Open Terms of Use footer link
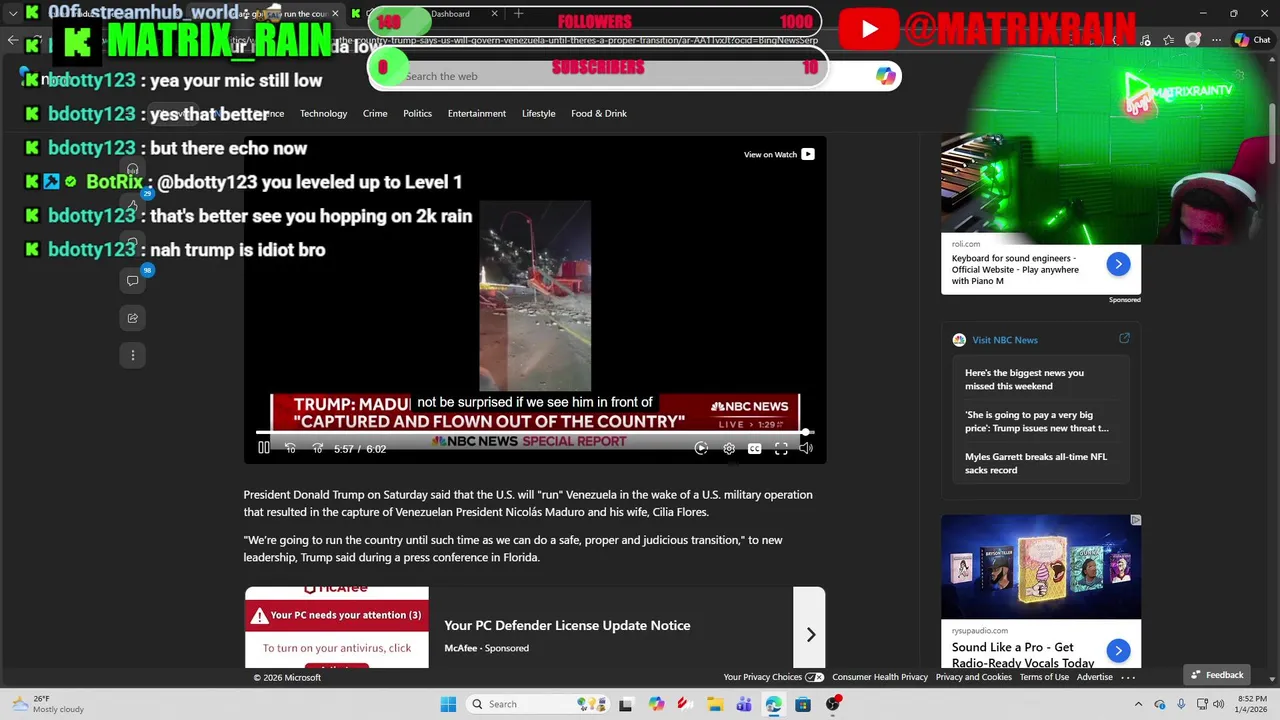This screenshot has width=1280, height=720. click(x=1044, y=677)
